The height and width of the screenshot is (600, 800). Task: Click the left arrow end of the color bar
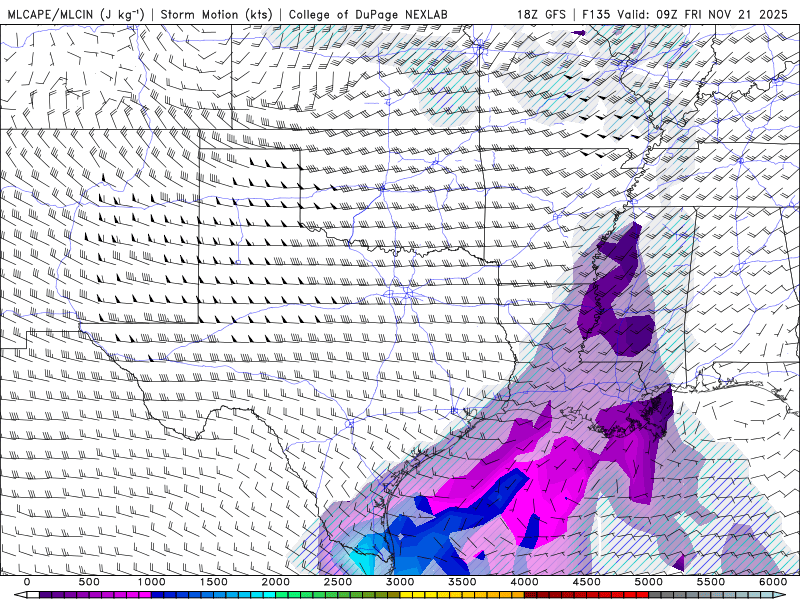click(x=20, y=595)
